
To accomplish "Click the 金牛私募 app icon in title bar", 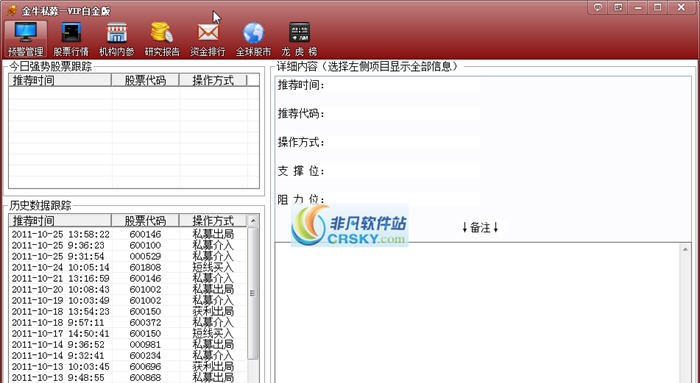I will pos(12,10).
